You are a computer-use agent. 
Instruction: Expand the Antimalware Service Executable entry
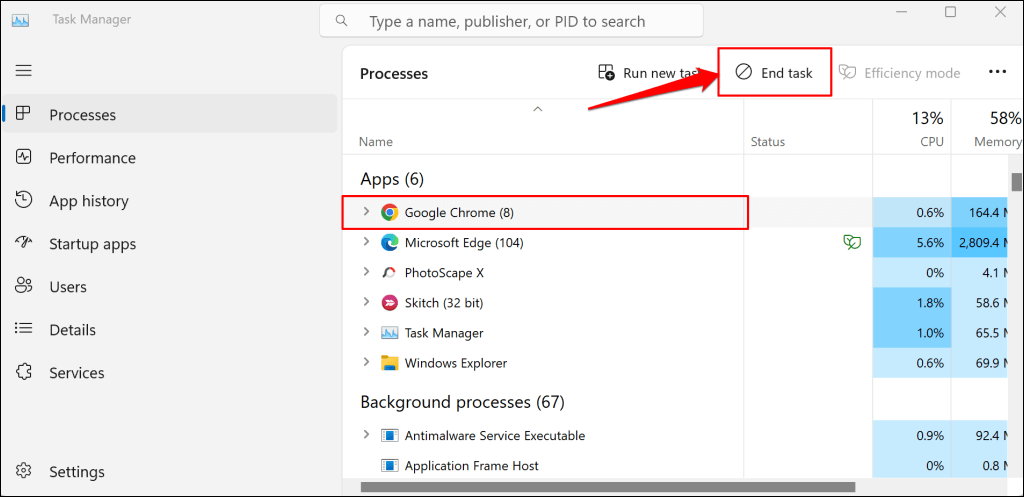click(366, 435)
